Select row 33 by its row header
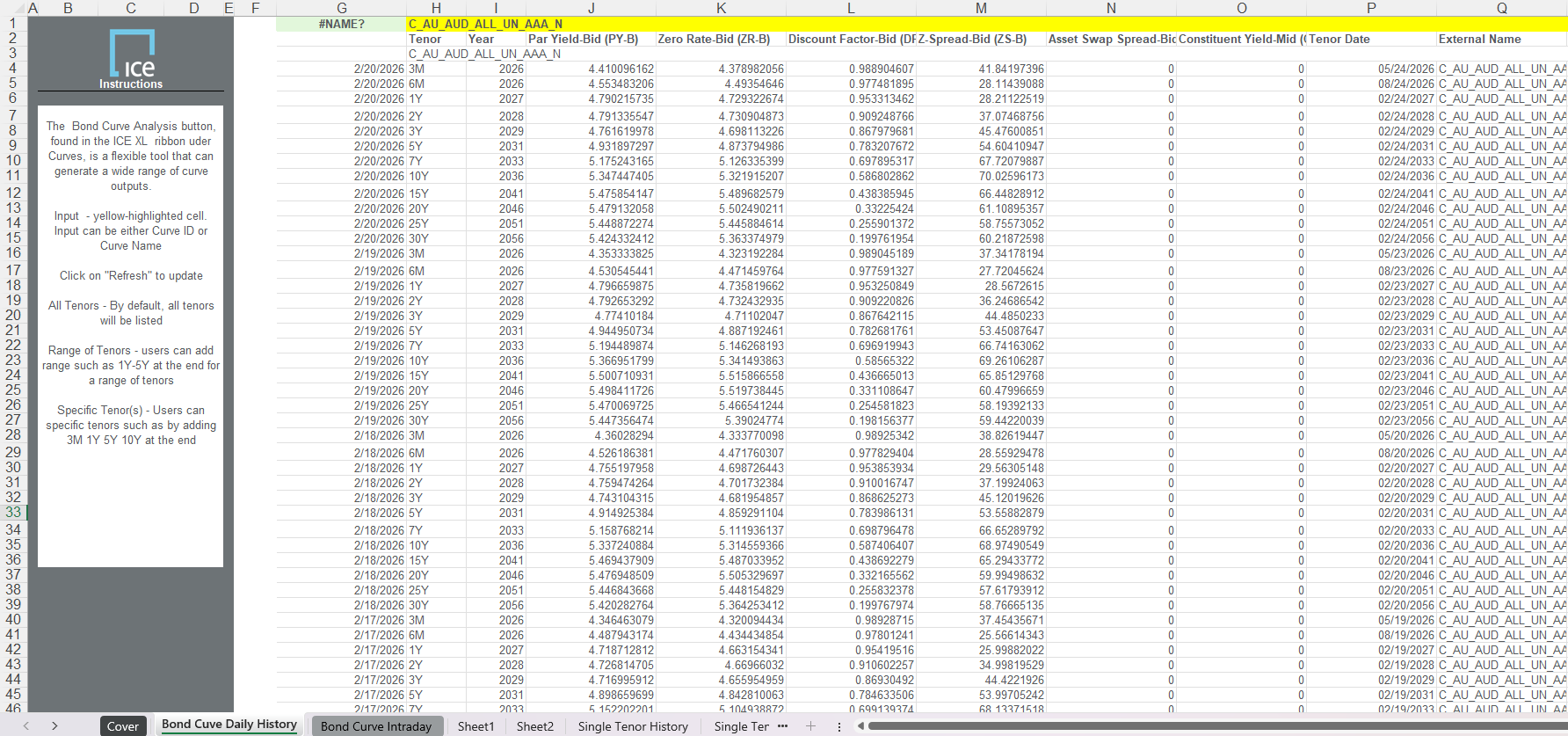This screenshot has width=1568, height=736. pos(13,513)
